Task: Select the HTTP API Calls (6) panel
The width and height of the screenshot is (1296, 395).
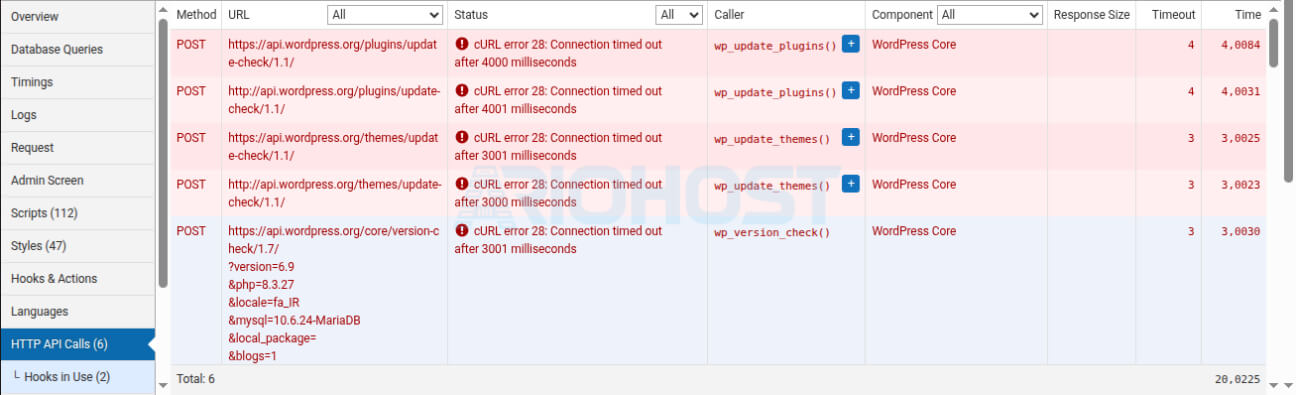Action: pos(78,344)
